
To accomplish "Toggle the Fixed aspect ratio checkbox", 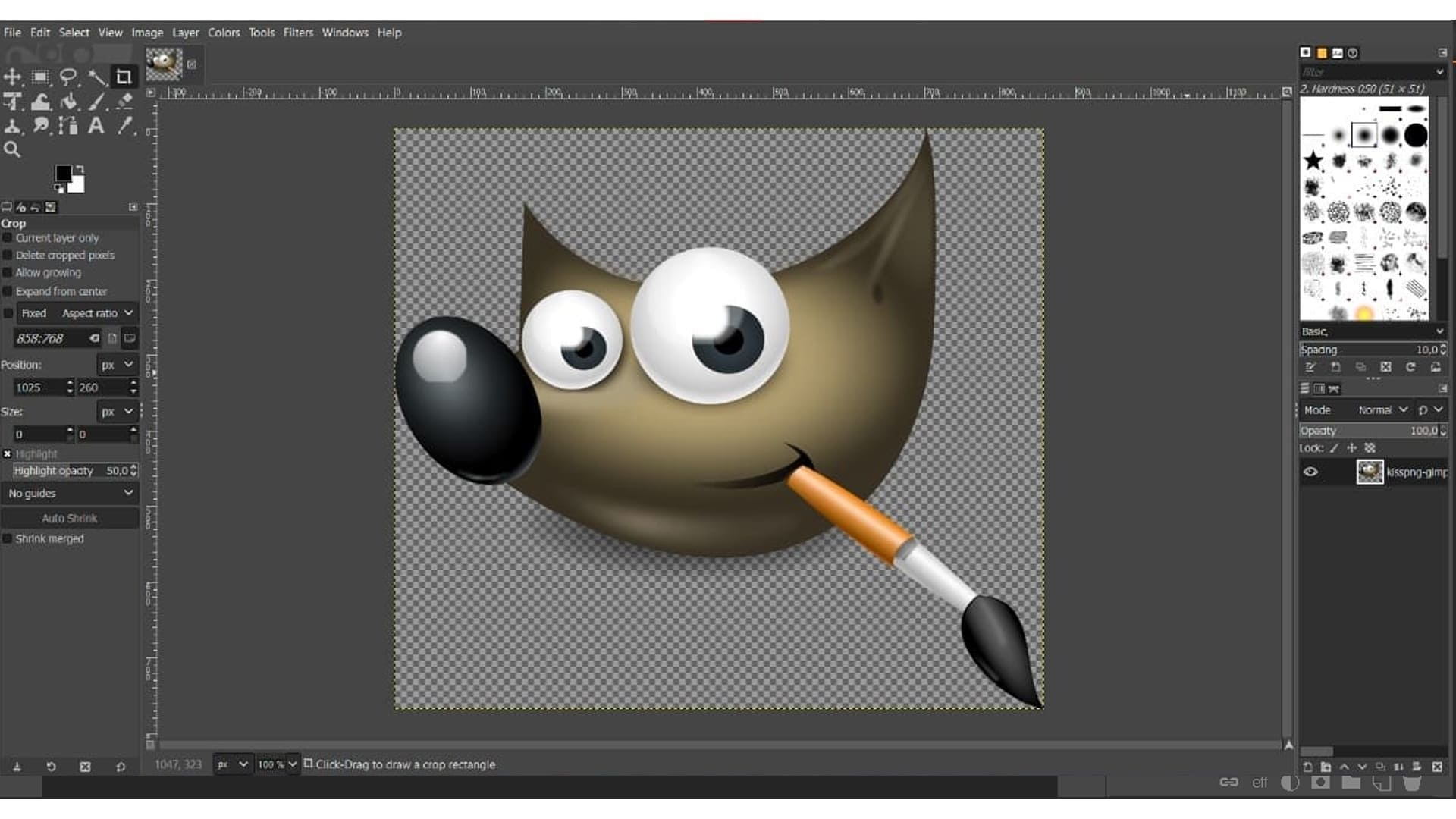I will click(x=8, y=313).
